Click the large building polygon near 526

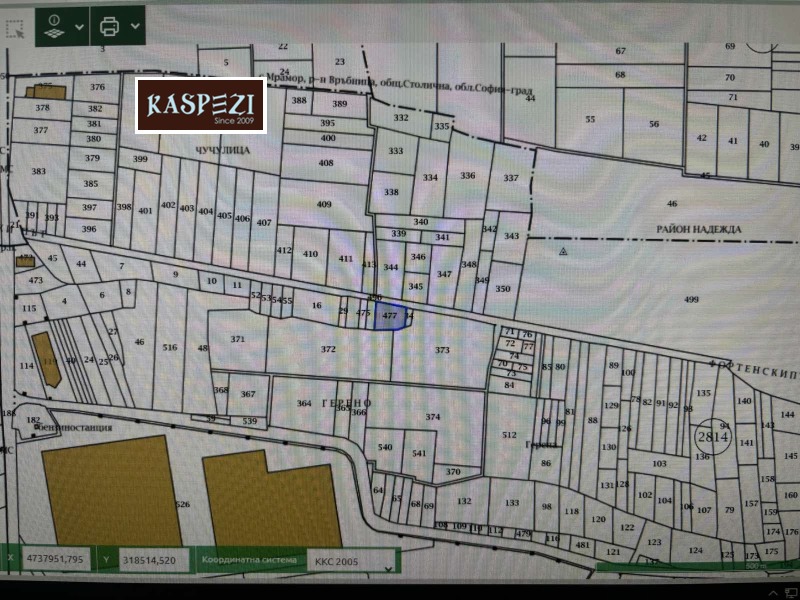(111, 491)
